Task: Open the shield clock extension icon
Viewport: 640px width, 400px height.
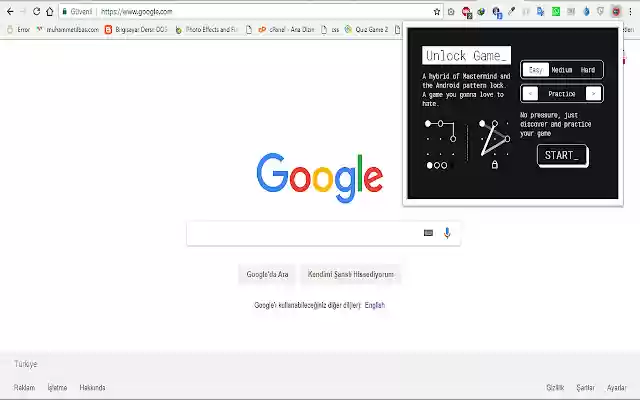Action: [x=600, y=12]
